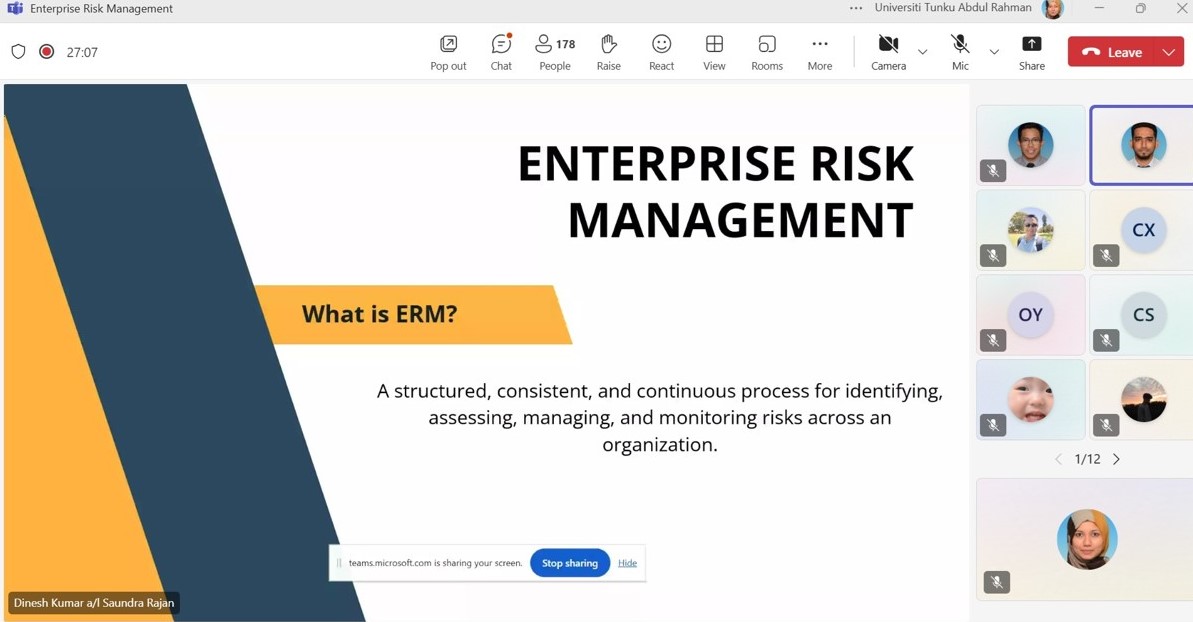Open the View layout options
Screen dimensions: 1193x622
click(x=714, y=52)
